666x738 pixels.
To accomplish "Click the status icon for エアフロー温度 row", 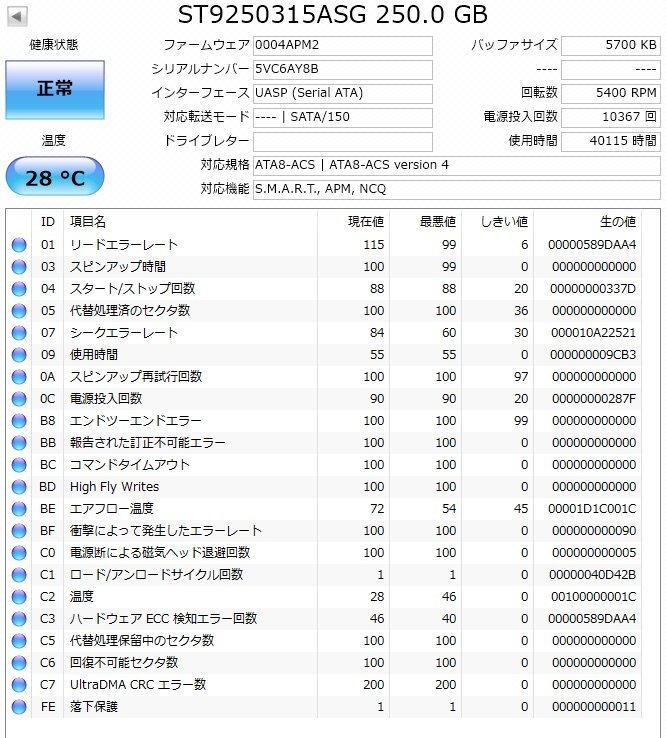I will coord(19,509).
